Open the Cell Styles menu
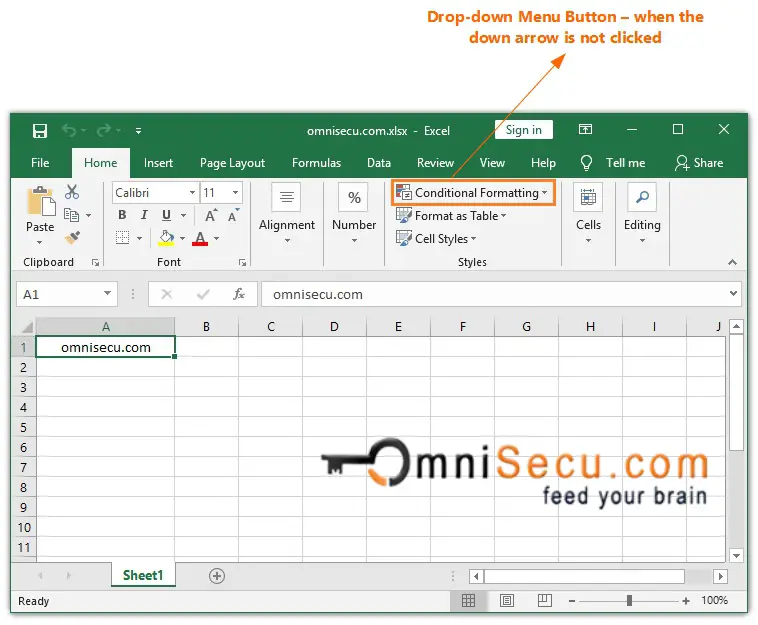 click(x=436, y=238)
